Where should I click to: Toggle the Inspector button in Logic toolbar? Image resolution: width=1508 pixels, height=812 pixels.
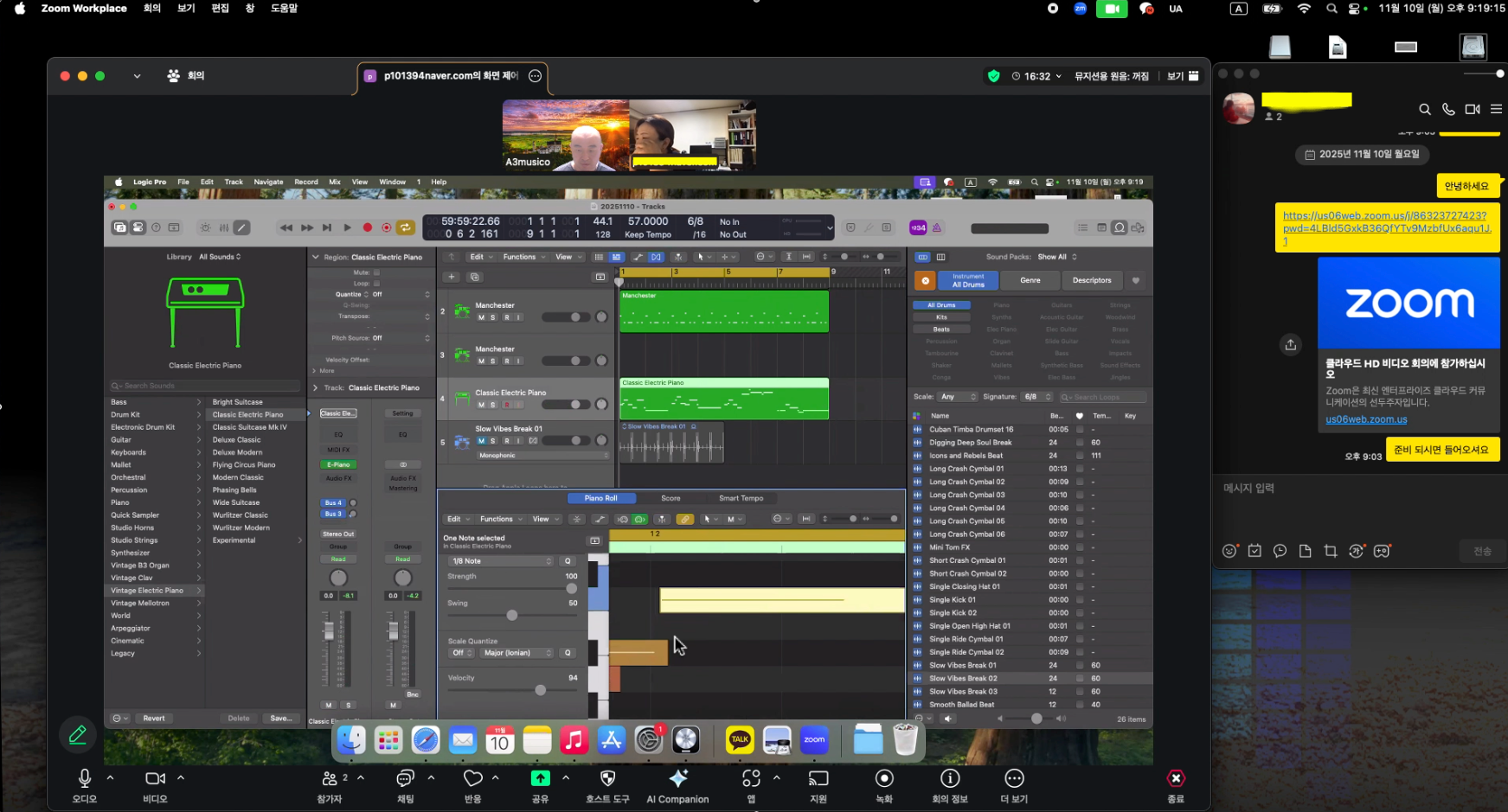[138, 227]
